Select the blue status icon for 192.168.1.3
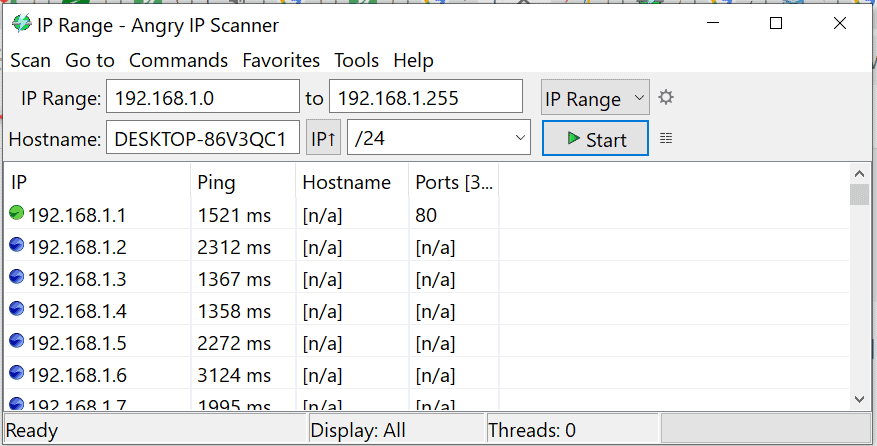The width and height of the screenshot is (877, 446). (17, 276)
